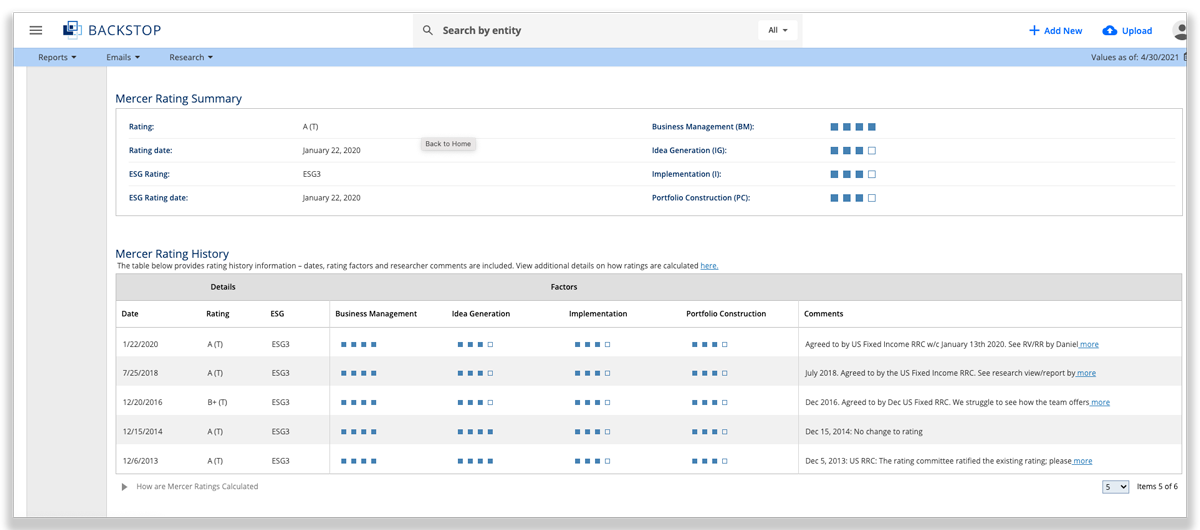The image size is (1200, 530).
Task: Click Business Management squares in the 12/6/2013 row
Action: [x=358, y=461]
